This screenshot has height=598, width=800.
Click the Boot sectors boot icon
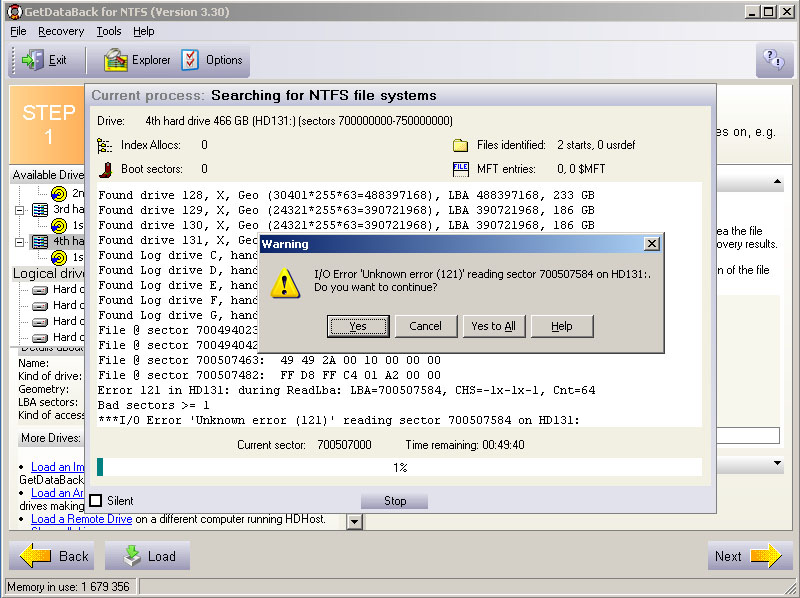pos(105,169)
